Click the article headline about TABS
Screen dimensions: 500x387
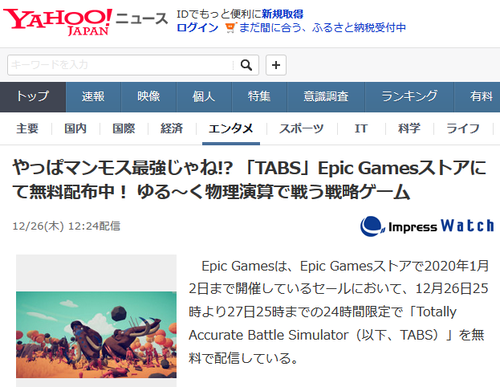(x=249, y=180)
